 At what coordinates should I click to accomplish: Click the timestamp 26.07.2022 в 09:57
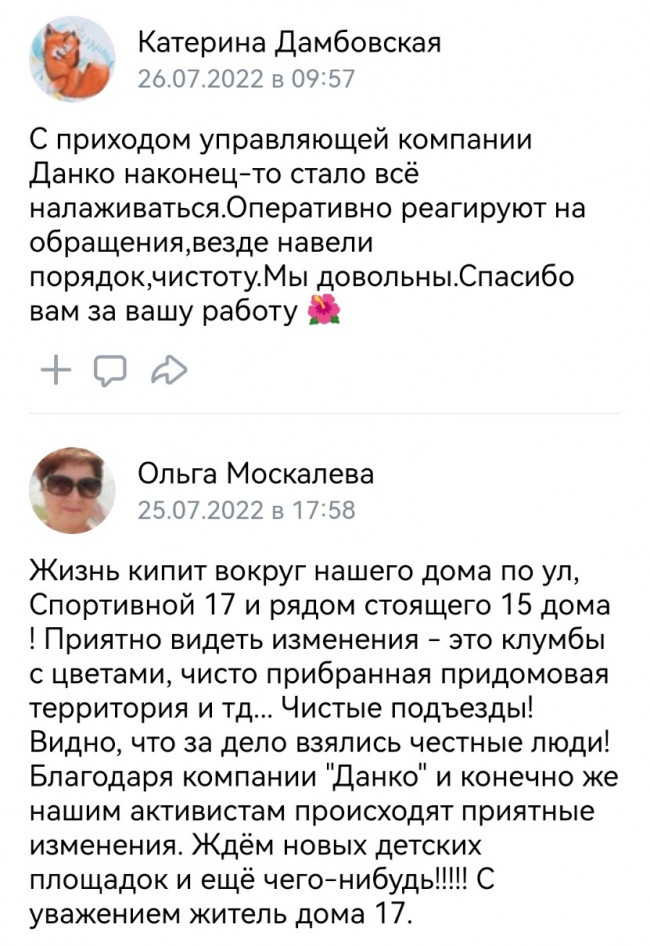pyautogui.click(x=247, y=79)
